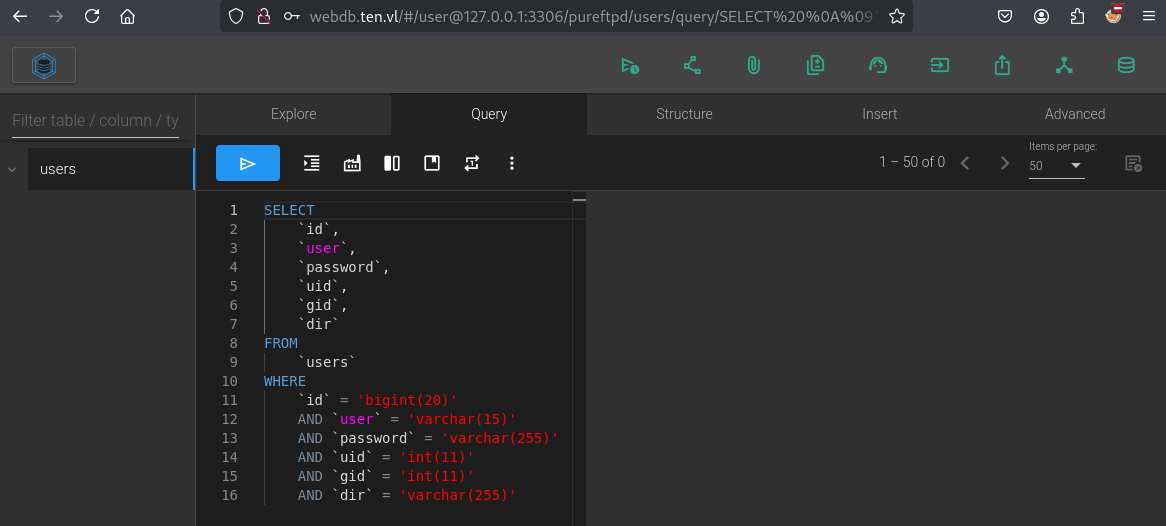Viewport: 1166px width, 526px height.
Task: Click the WebDB cube logo button
Action: tap(44, 65)
